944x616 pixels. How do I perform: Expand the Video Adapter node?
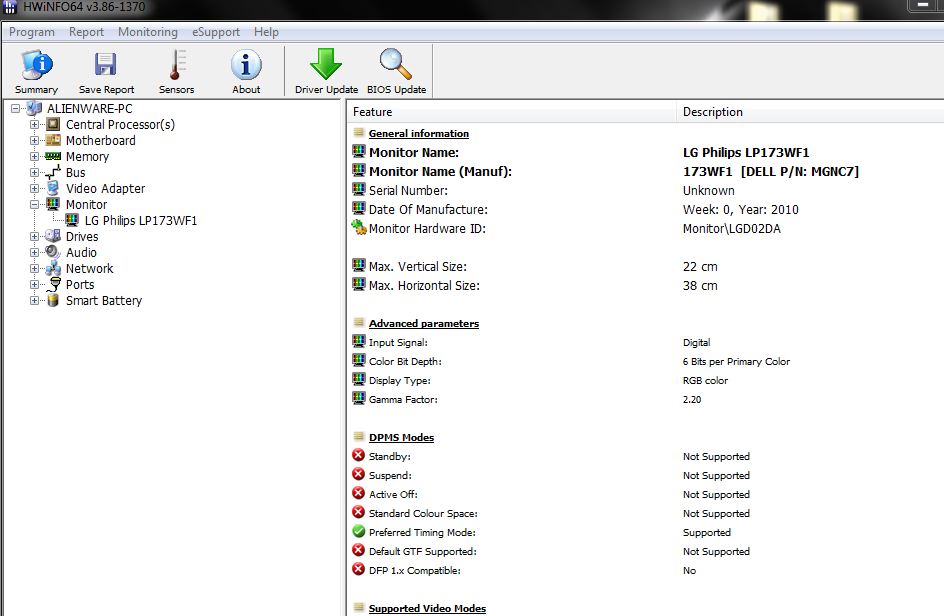pyautogui.click(x=34, y=188)
